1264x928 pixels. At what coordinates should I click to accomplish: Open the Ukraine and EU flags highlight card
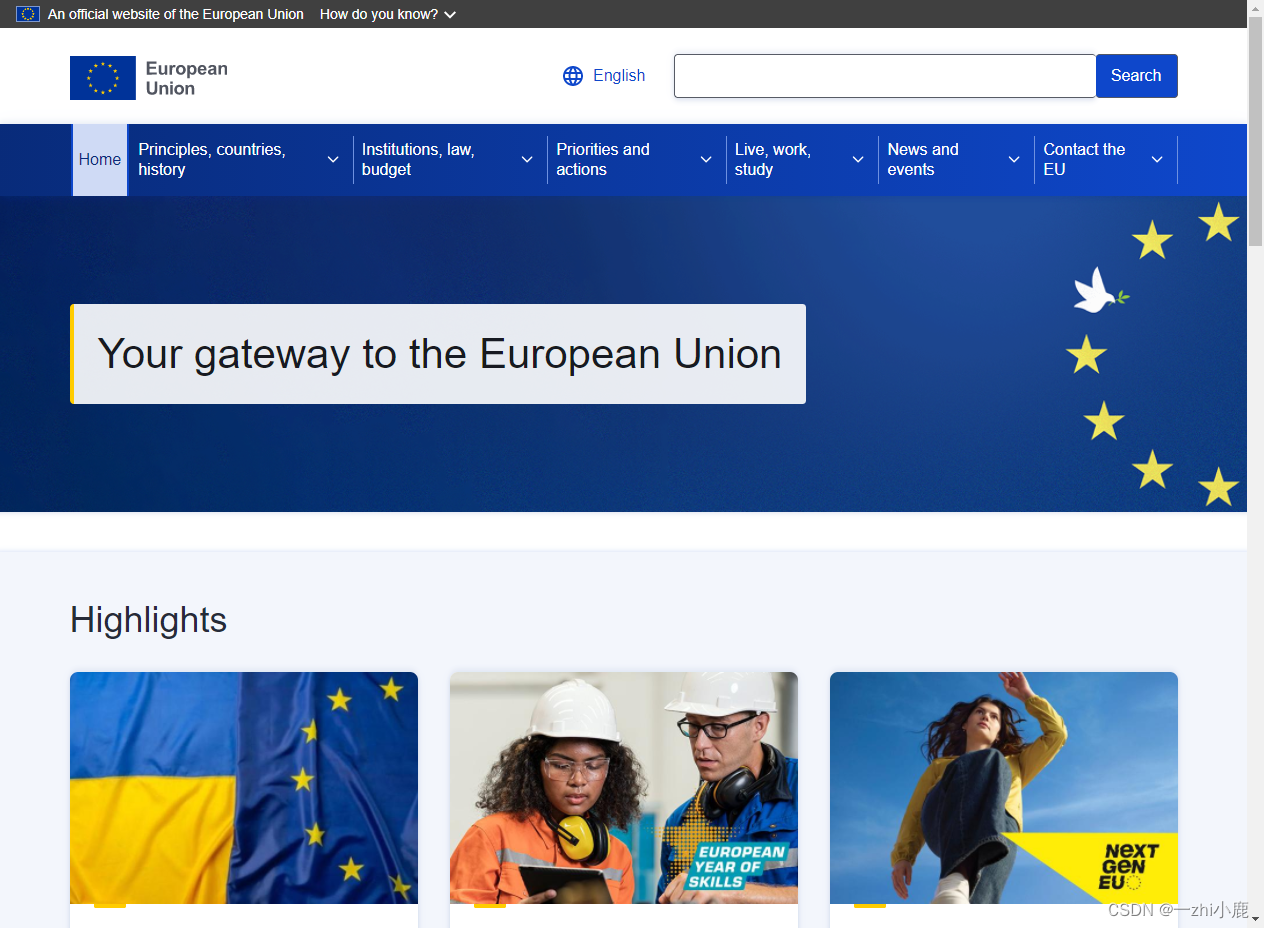pyautogui.click(x=244, y=788)
